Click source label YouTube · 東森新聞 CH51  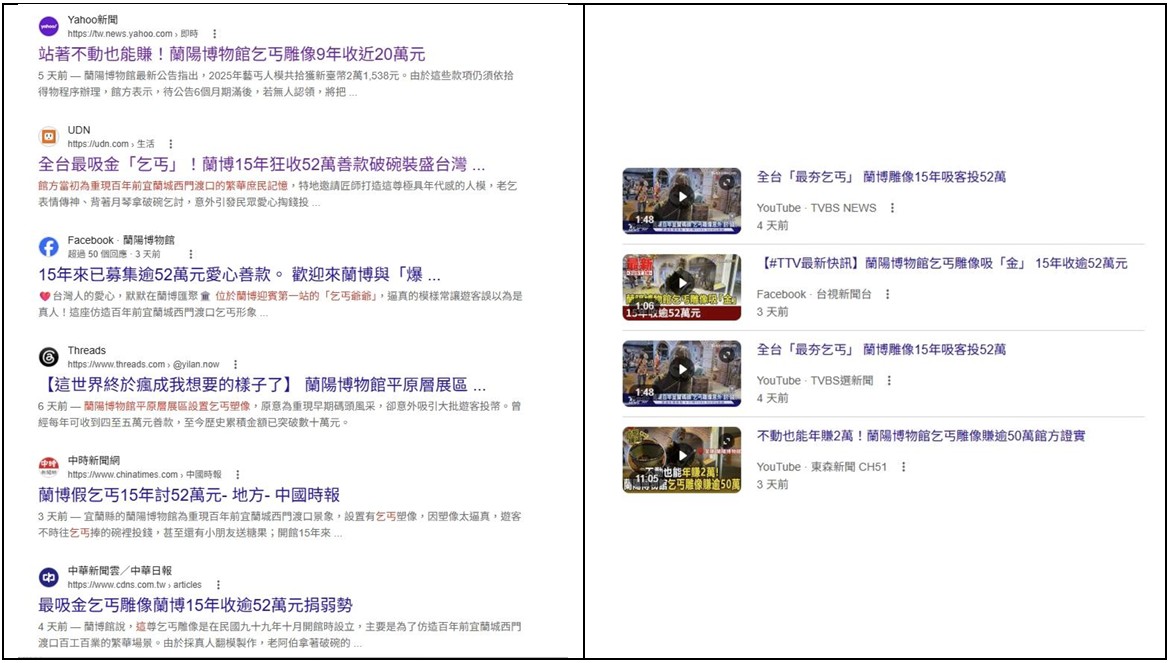coord(822,467)
